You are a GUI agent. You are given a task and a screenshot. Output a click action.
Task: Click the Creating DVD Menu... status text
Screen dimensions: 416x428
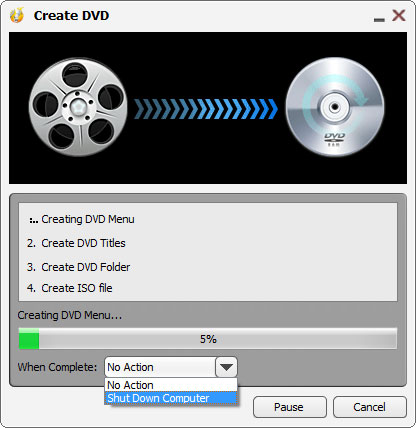[70, 315]
